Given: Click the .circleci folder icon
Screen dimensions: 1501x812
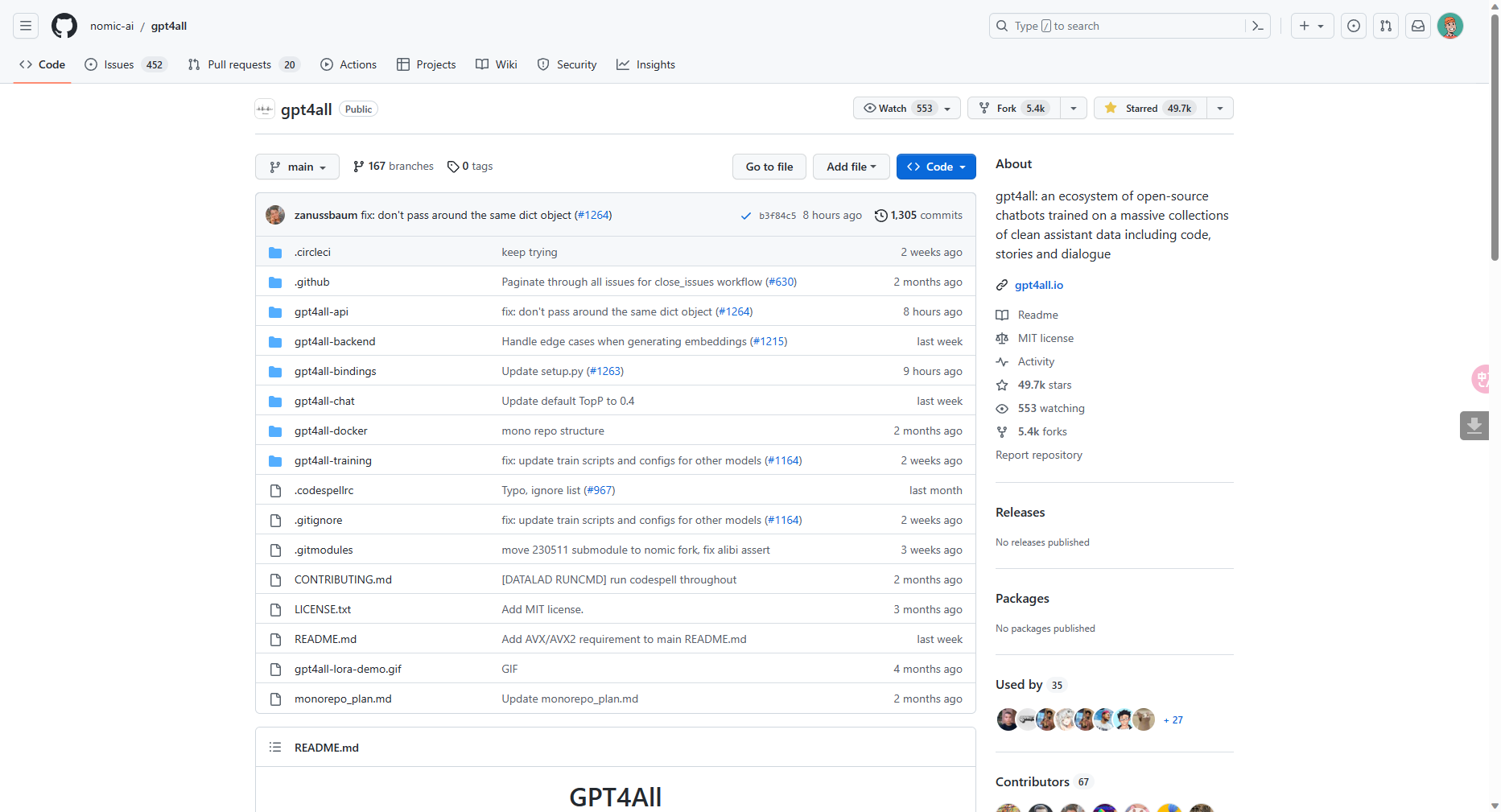Looking at the screenshot, I should 275,252.
